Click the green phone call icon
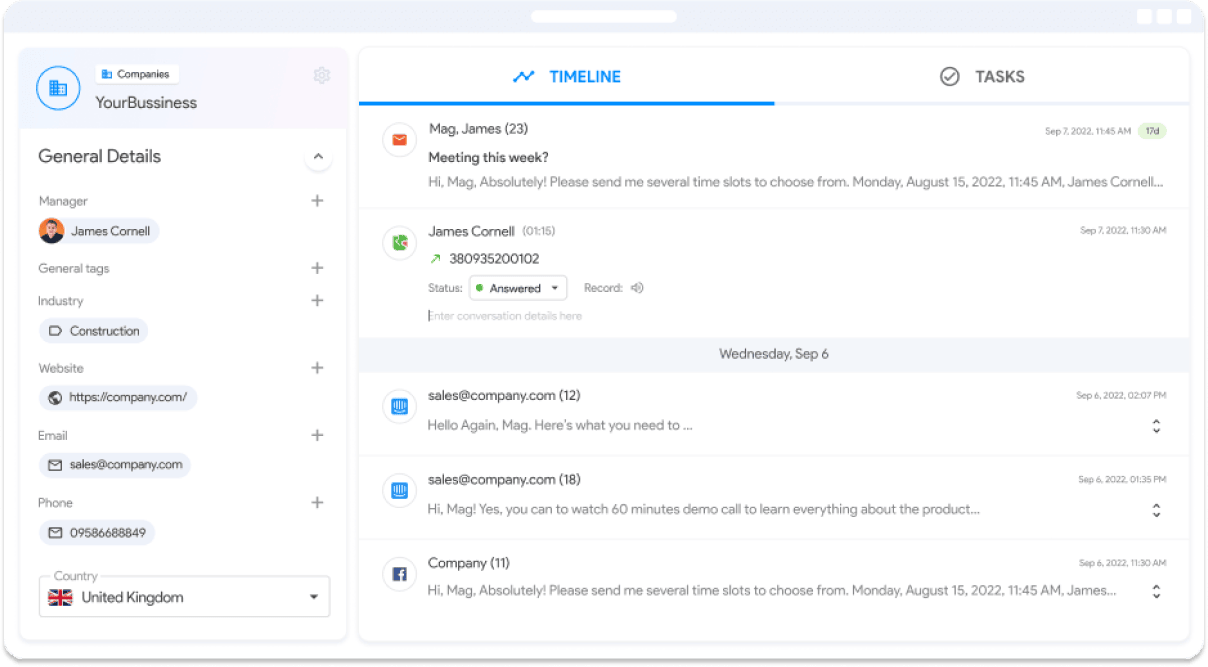 click(399, 242)
